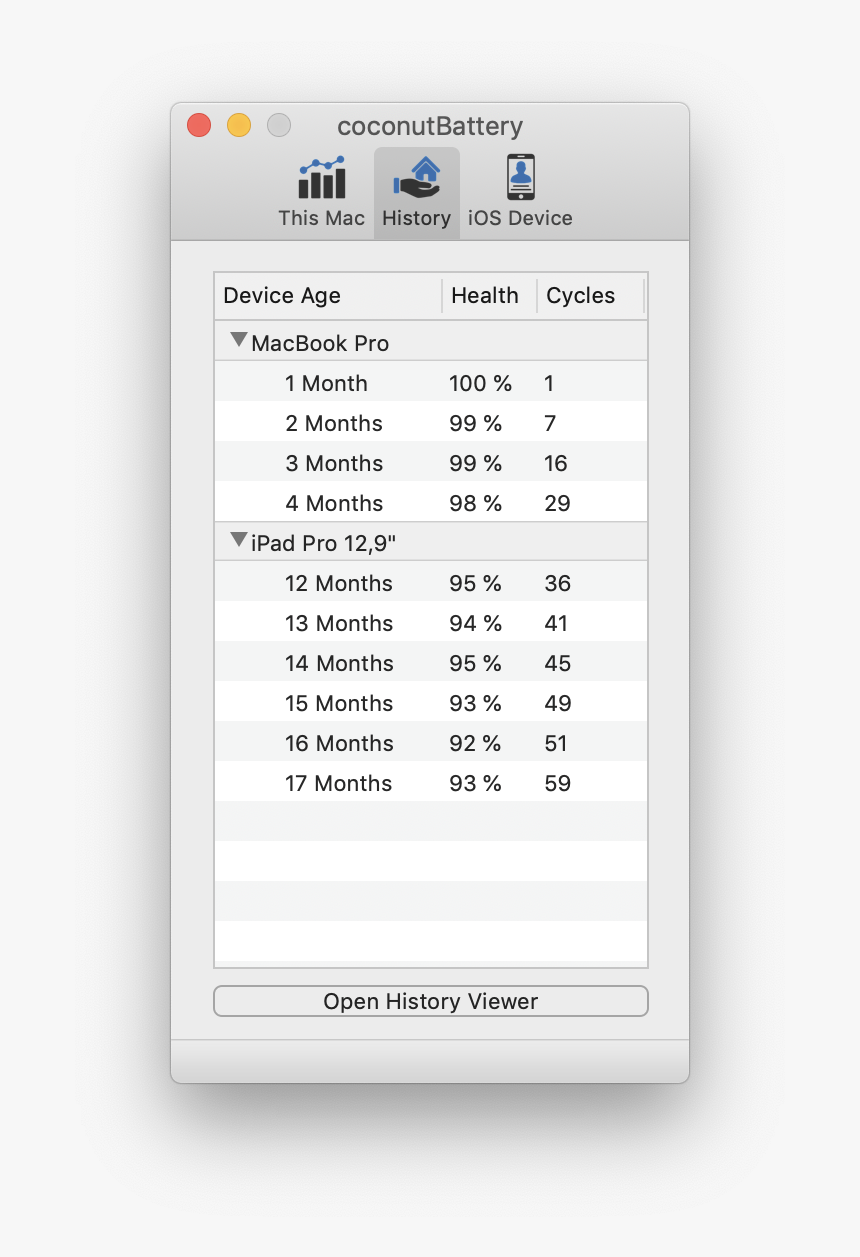Select the 3 Months row
Image resolution: width=860 pixels, height=1257 pixels.
click(431, 463)
